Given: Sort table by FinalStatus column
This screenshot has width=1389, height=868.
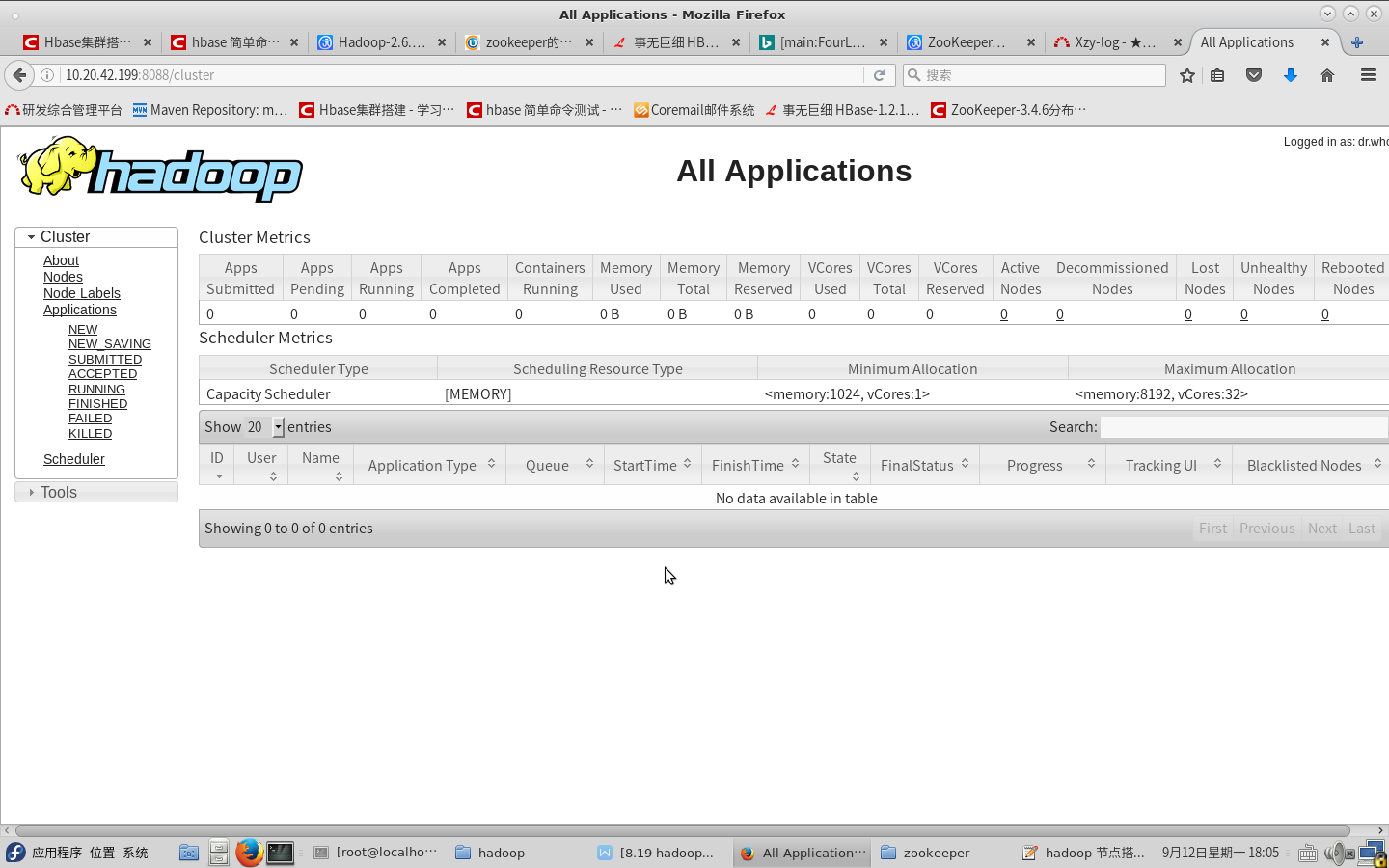Looking at the screenshot, I should coord(925,465).
